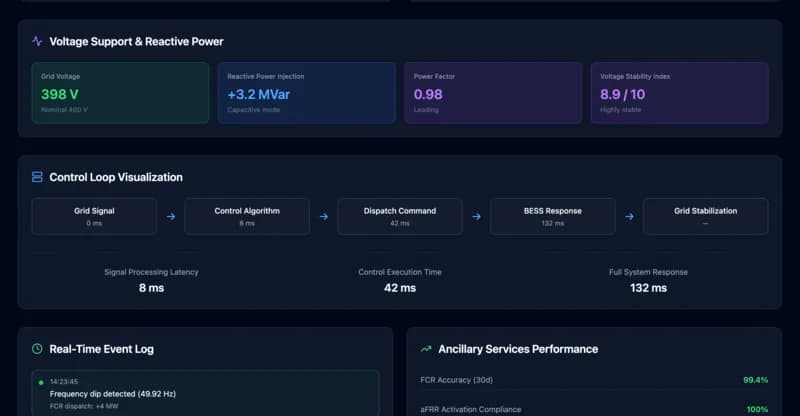This screenshot has height=416, width=800.
Task: Click the Control Loop Visualization header icon
Action: (x=37, y=177)
